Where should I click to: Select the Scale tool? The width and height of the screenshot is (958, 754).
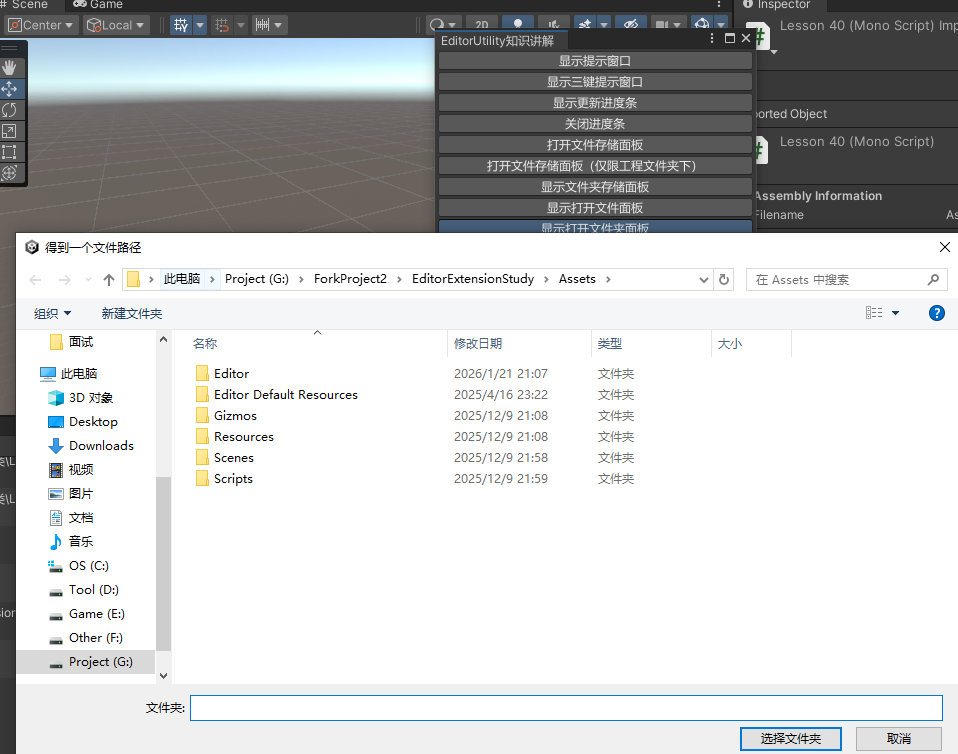(x=10, y=130)
